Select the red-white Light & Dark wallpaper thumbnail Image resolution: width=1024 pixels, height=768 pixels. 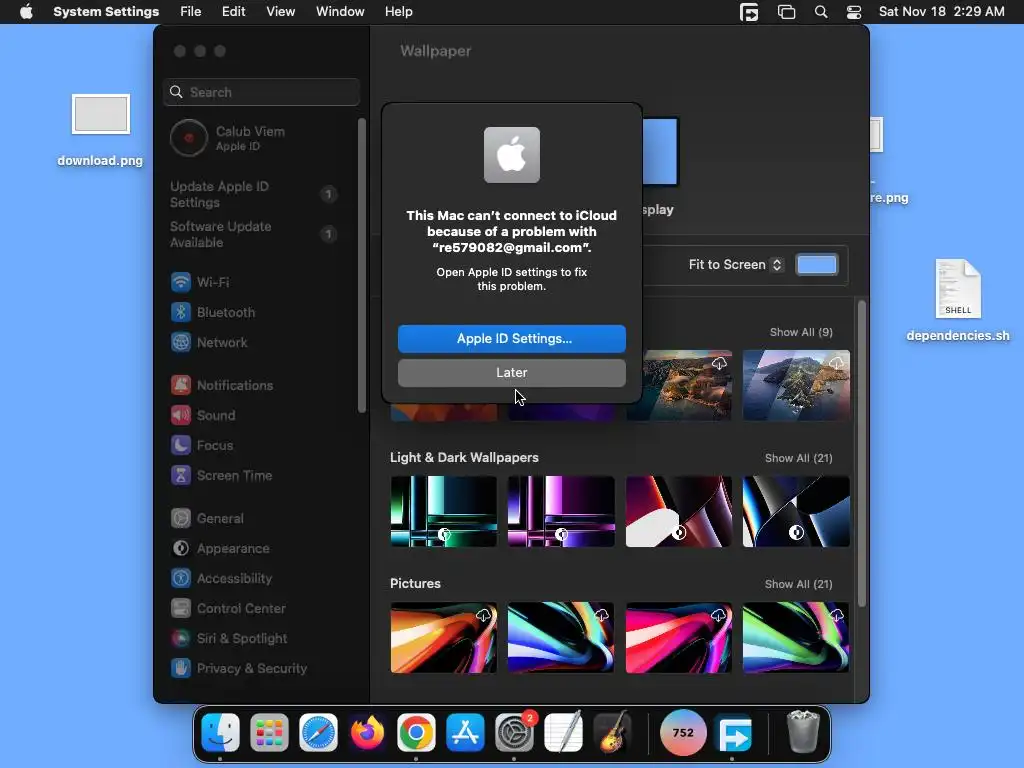(679, 511)
